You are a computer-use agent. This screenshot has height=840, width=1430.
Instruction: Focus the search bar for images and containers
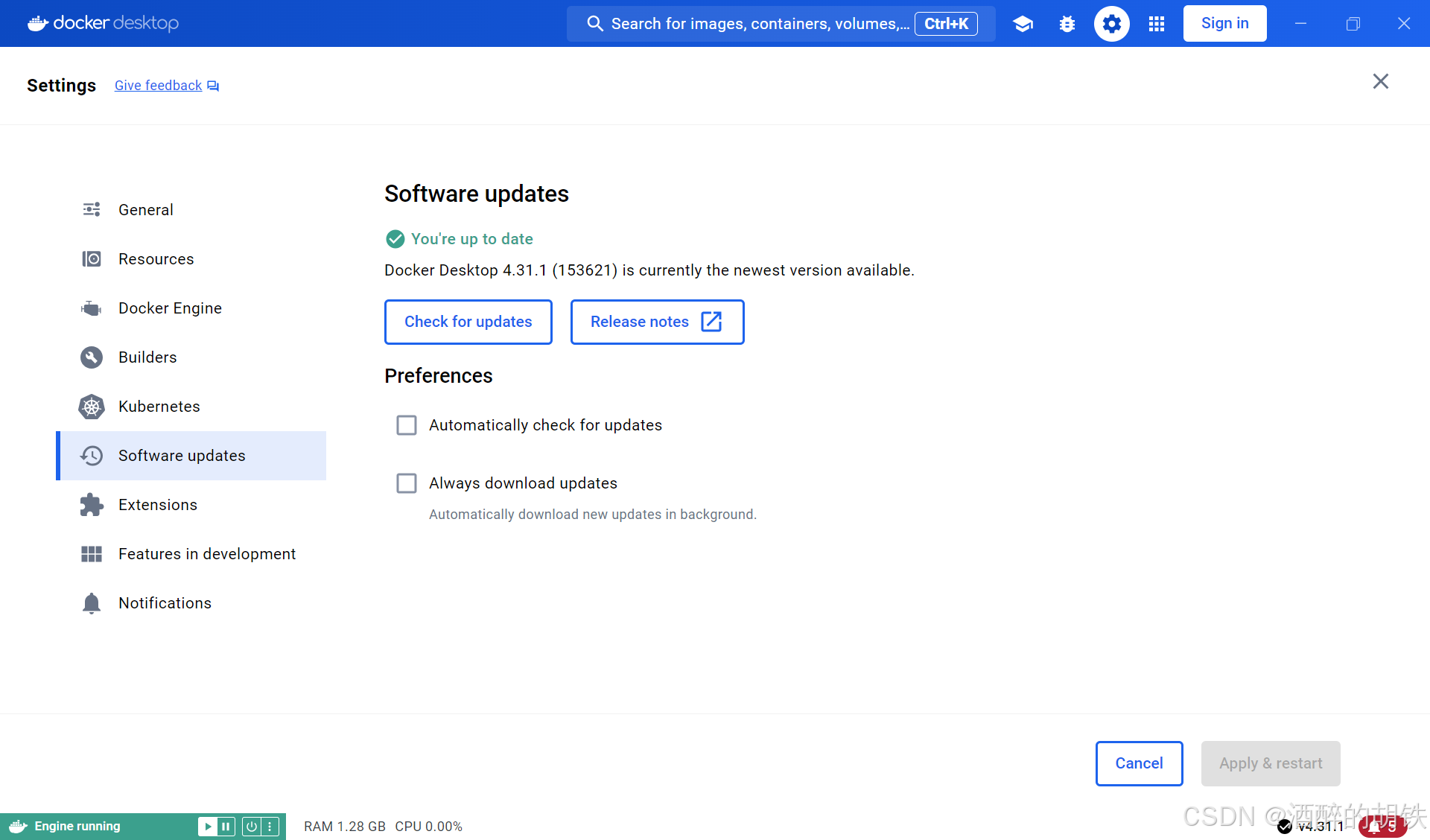click(x=758, y=24)
